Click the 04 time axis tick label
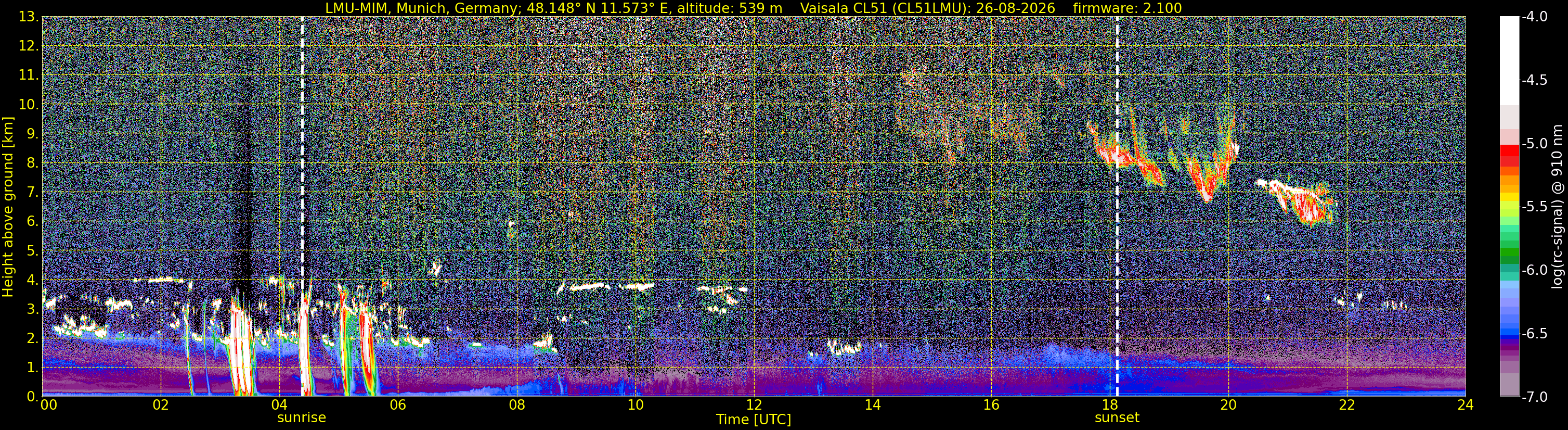1568x430 pixels. click(279, 405)
